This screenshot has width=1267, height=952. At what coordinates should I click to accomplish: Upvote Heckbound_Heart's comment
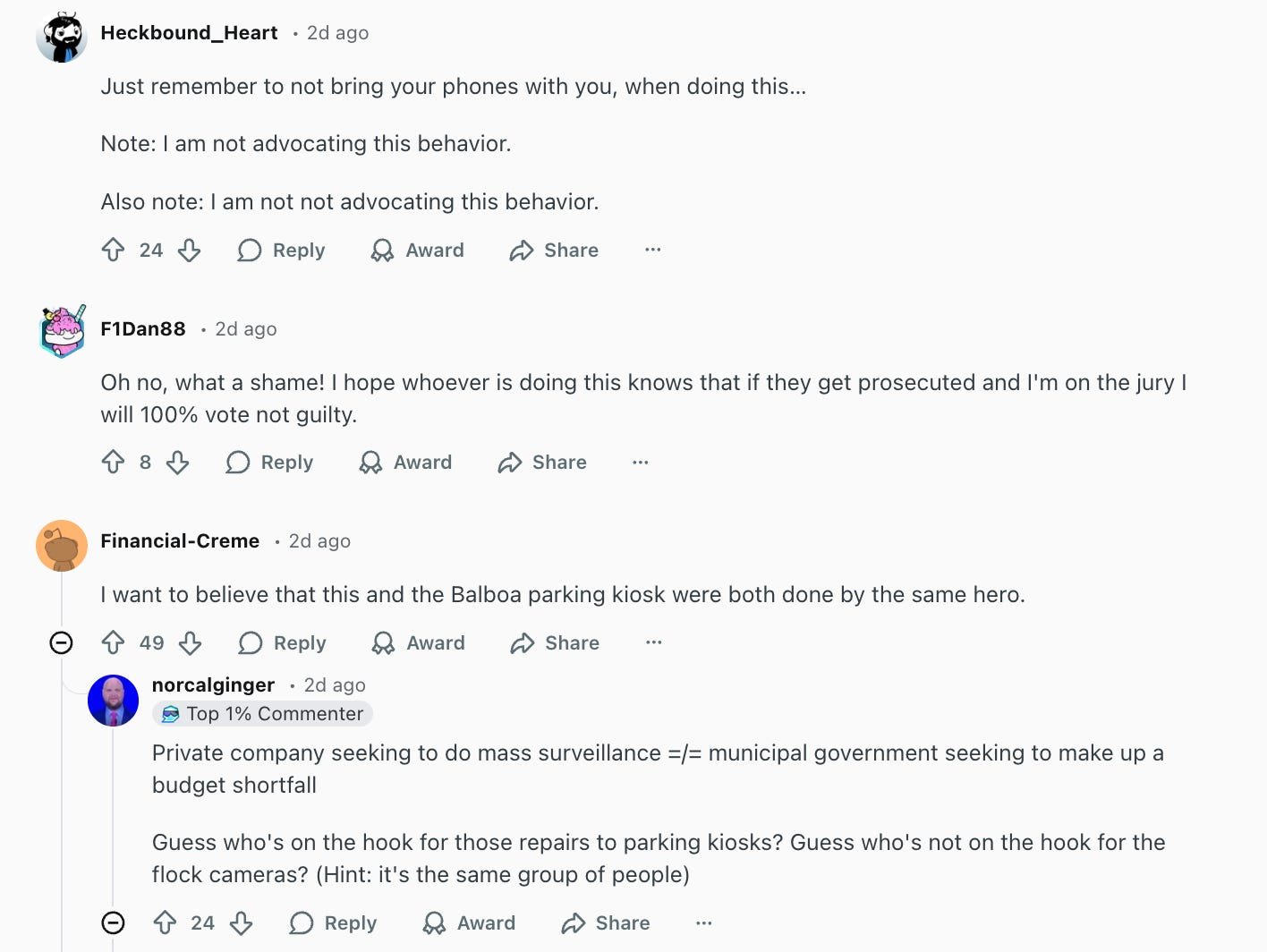tap(113, 250)
